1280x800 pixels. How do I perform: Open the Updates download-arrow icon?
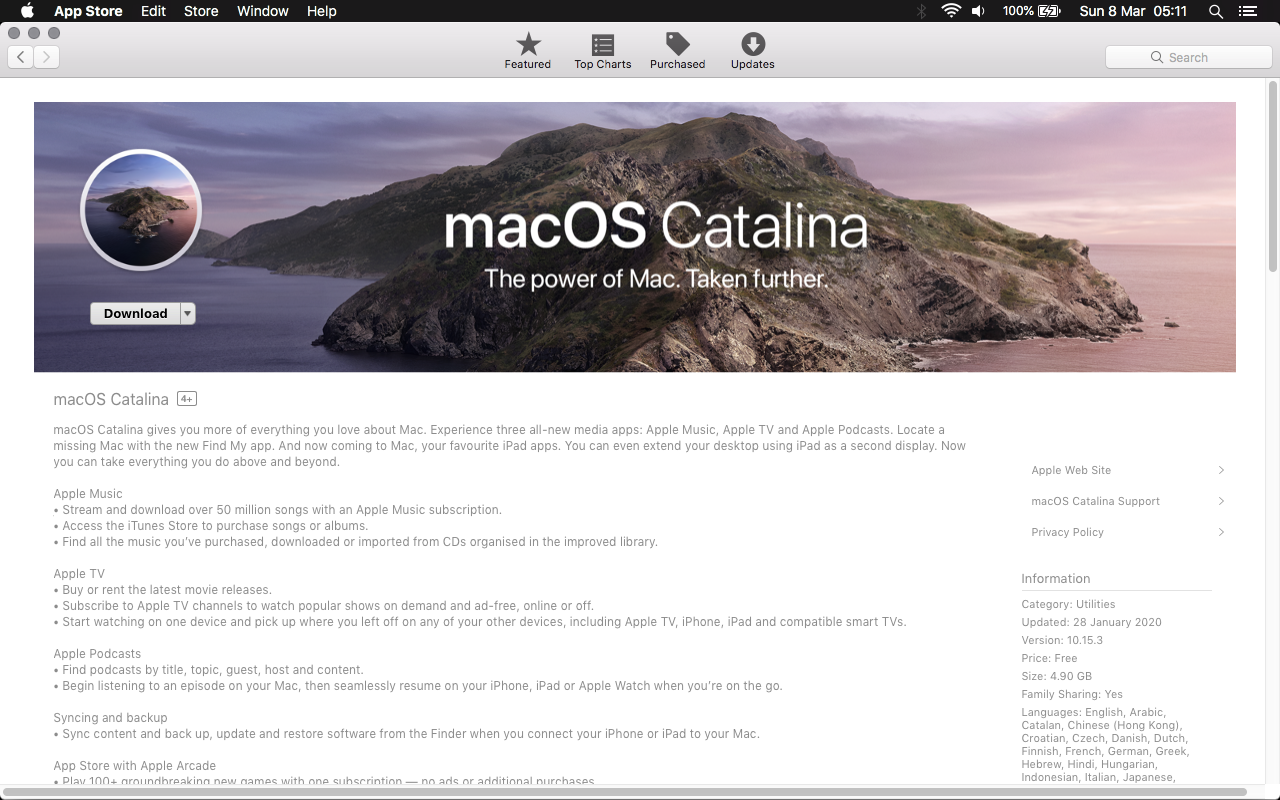[x=753, y=44]
